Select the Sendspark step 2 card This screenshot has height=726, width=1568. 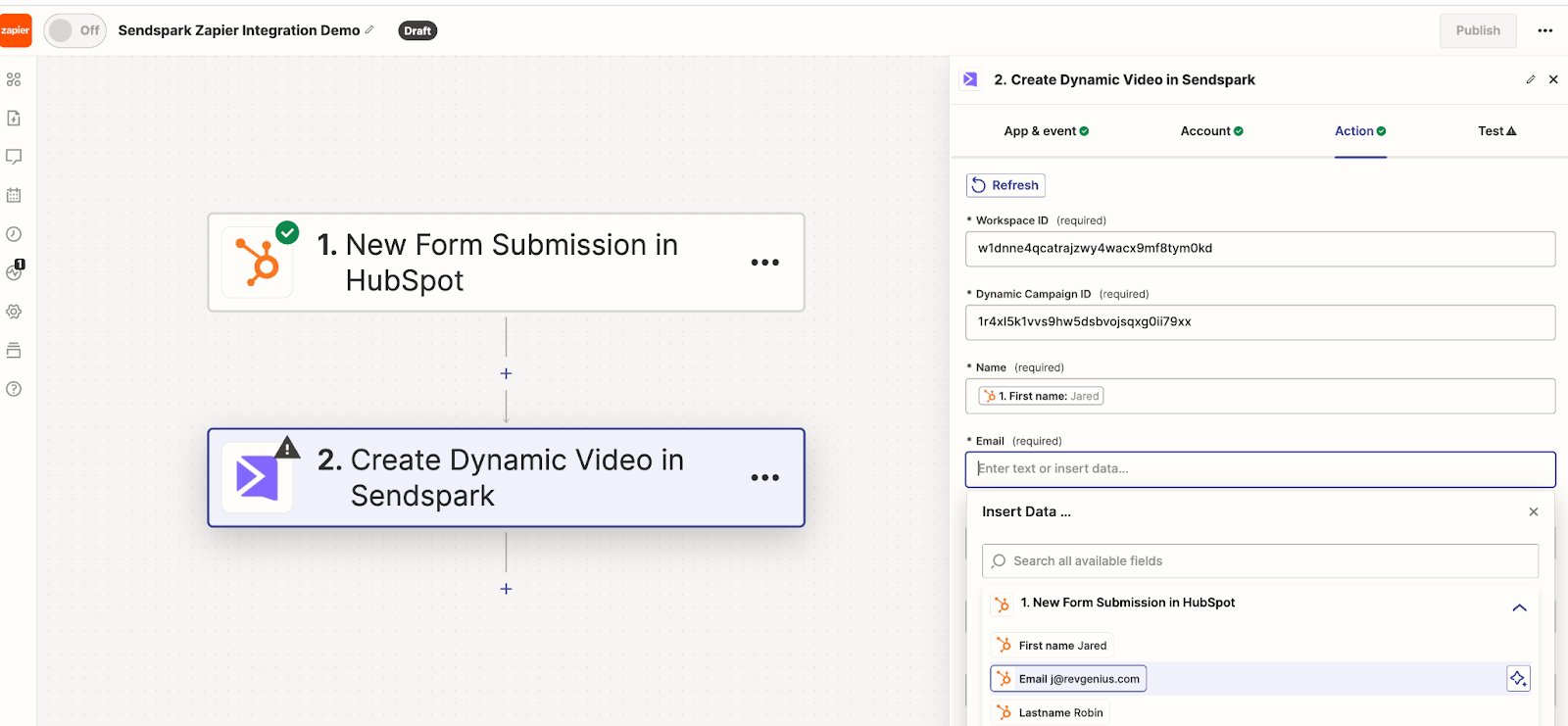(x=506, y=478)
